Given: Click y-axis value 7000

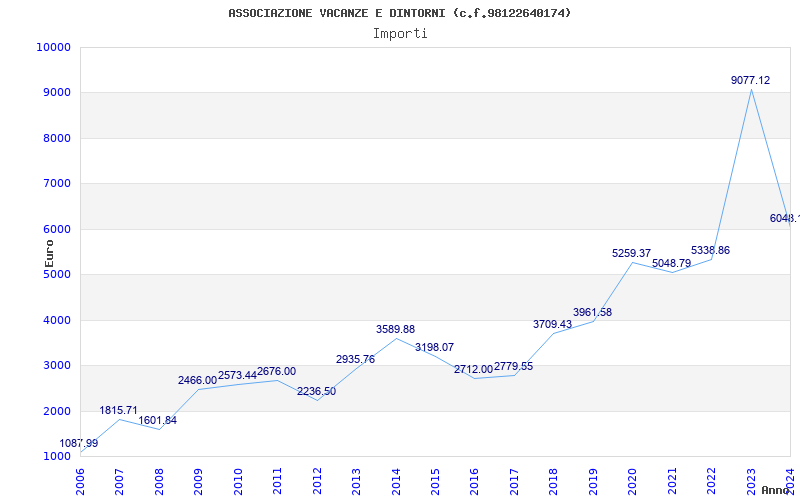Looking at the screenshot, I should (x=57, y=184).
